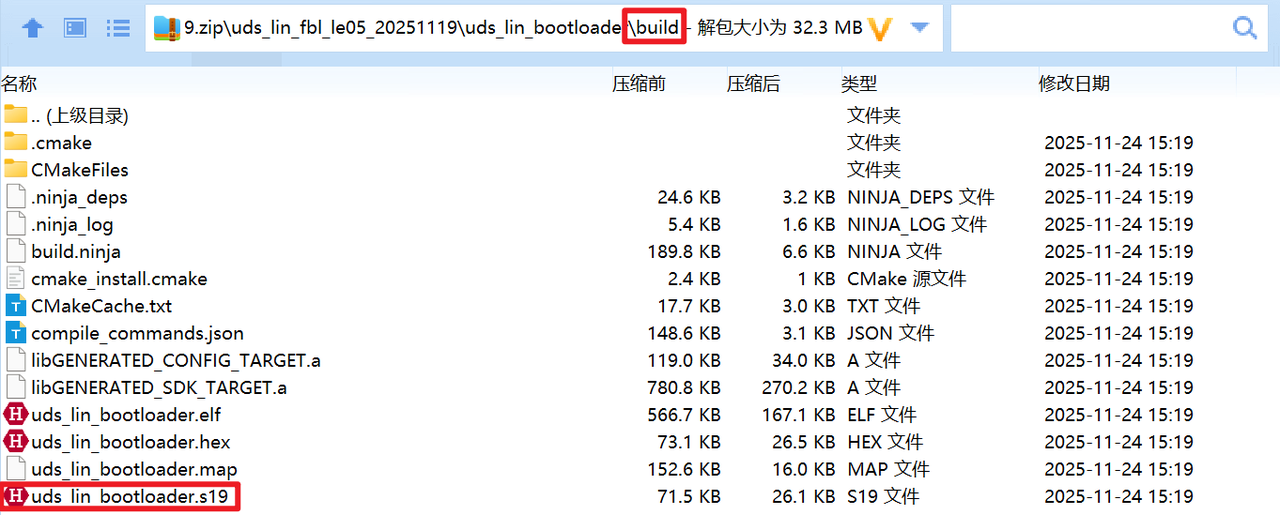Select the uds_lin_bootloader.elf file icon

[15, 415]
